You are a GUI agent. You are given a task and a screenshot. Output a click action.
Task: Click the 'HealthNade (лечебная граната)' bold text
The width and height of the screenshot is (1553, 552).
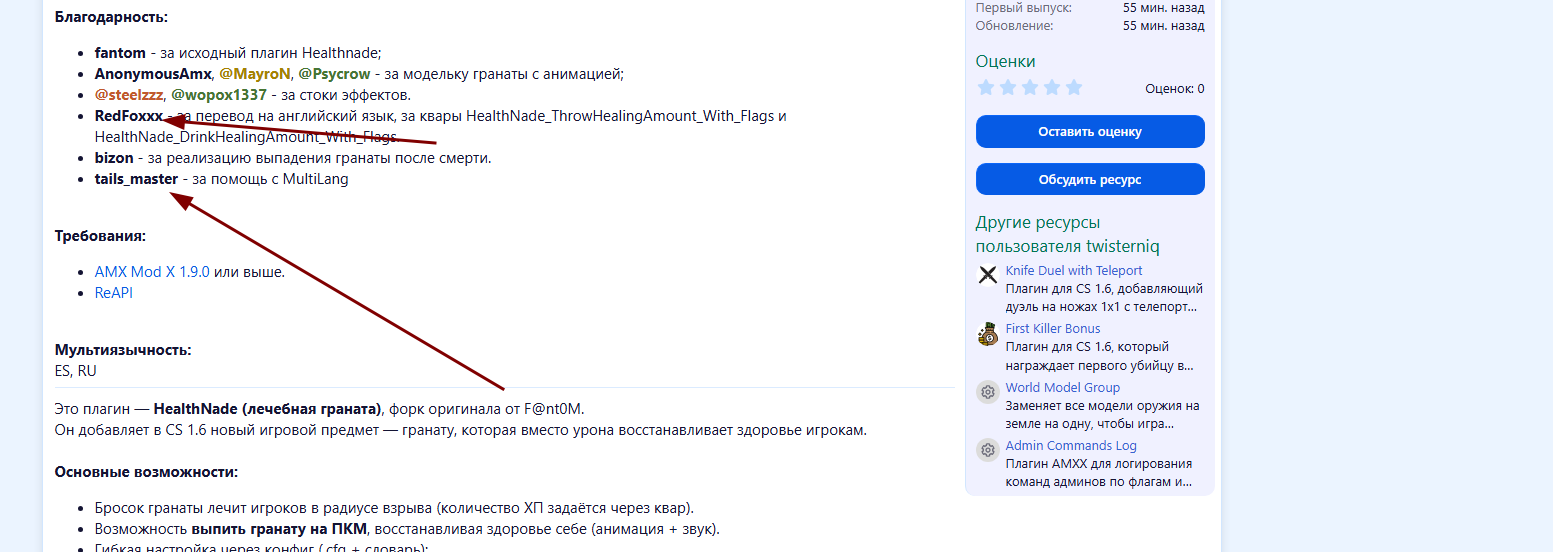tap(268, 409)
